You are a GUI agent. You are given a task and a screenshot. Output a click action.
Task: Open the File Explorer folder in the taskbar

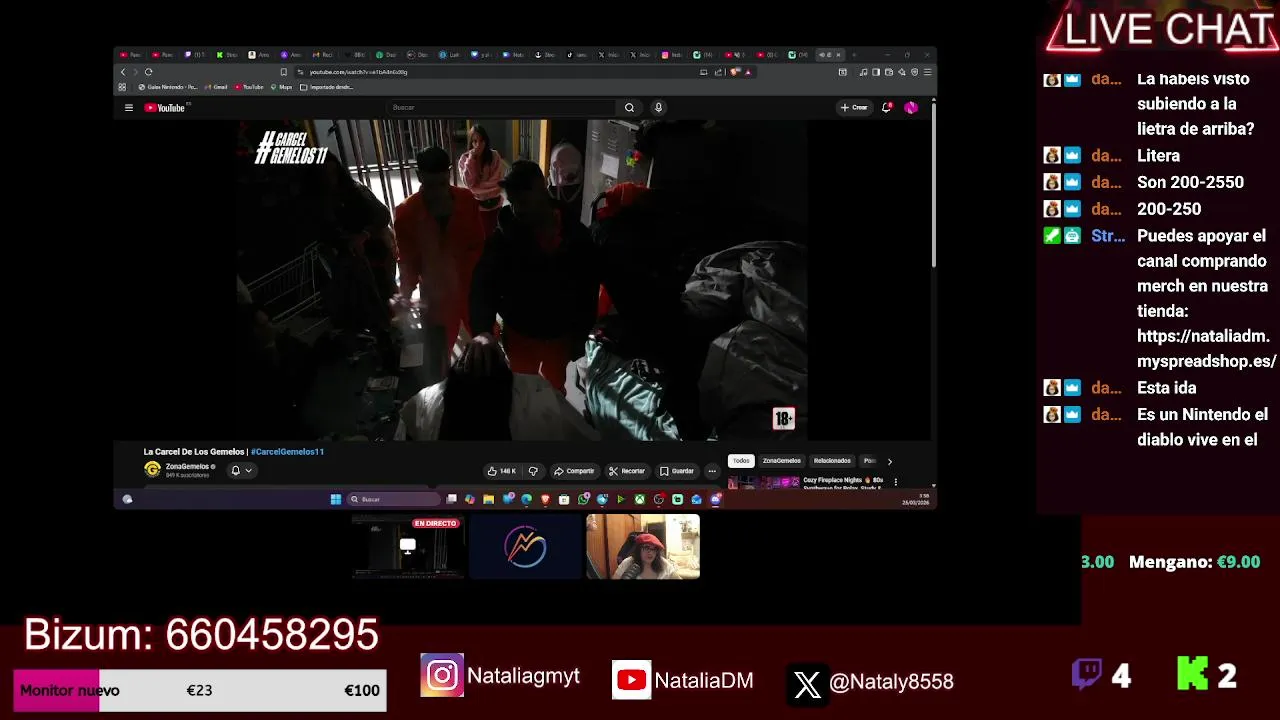click(x=488, y=499)
